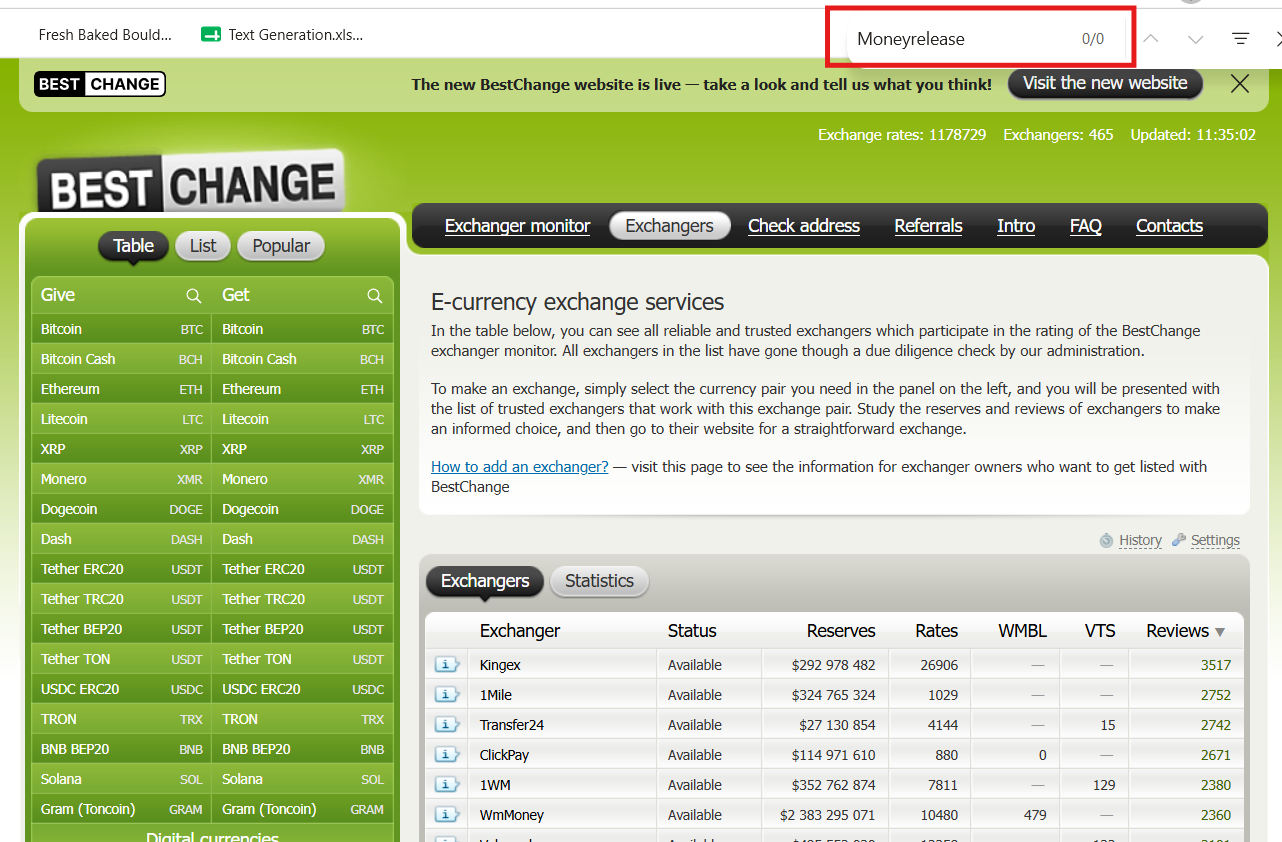Select the Exchangers table tab
The width and height of the screenshot is (1282, 842).
pyautogui.click(x=485, y=581)
